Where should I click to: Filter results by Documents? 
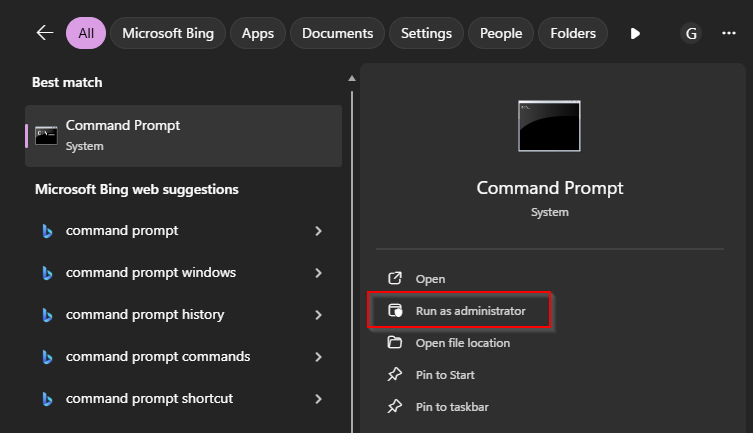(x=337, y=33)
